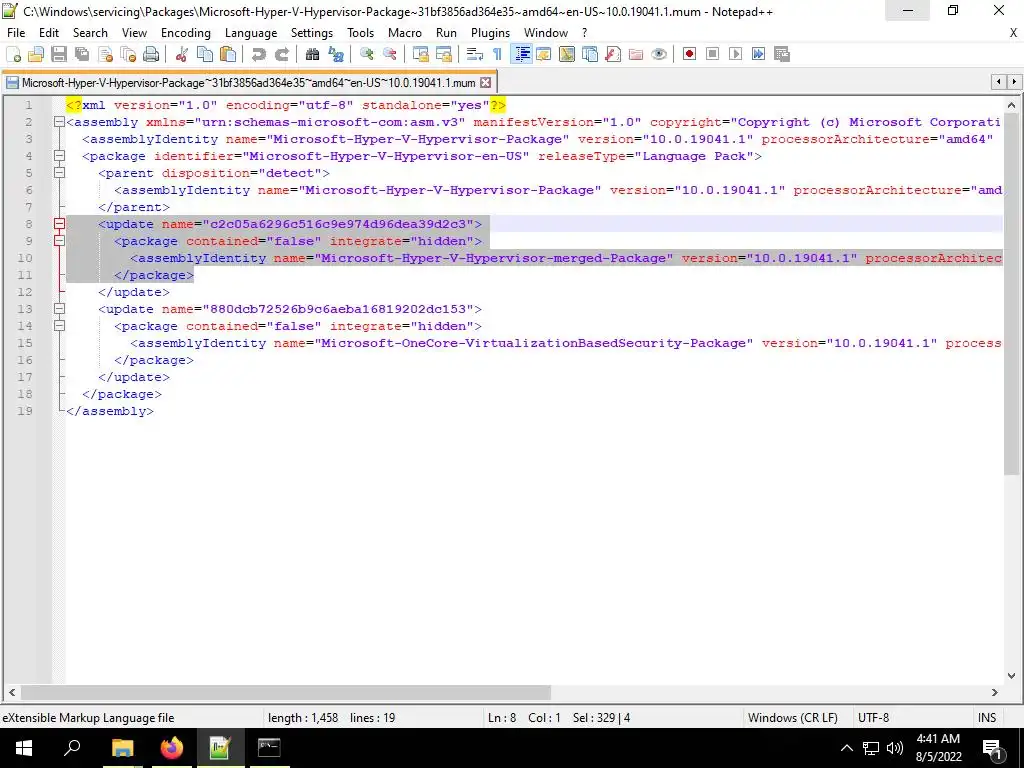Open the Macro menu
The height and width of the screenshot is (768, 1024).
coord(405,33)
